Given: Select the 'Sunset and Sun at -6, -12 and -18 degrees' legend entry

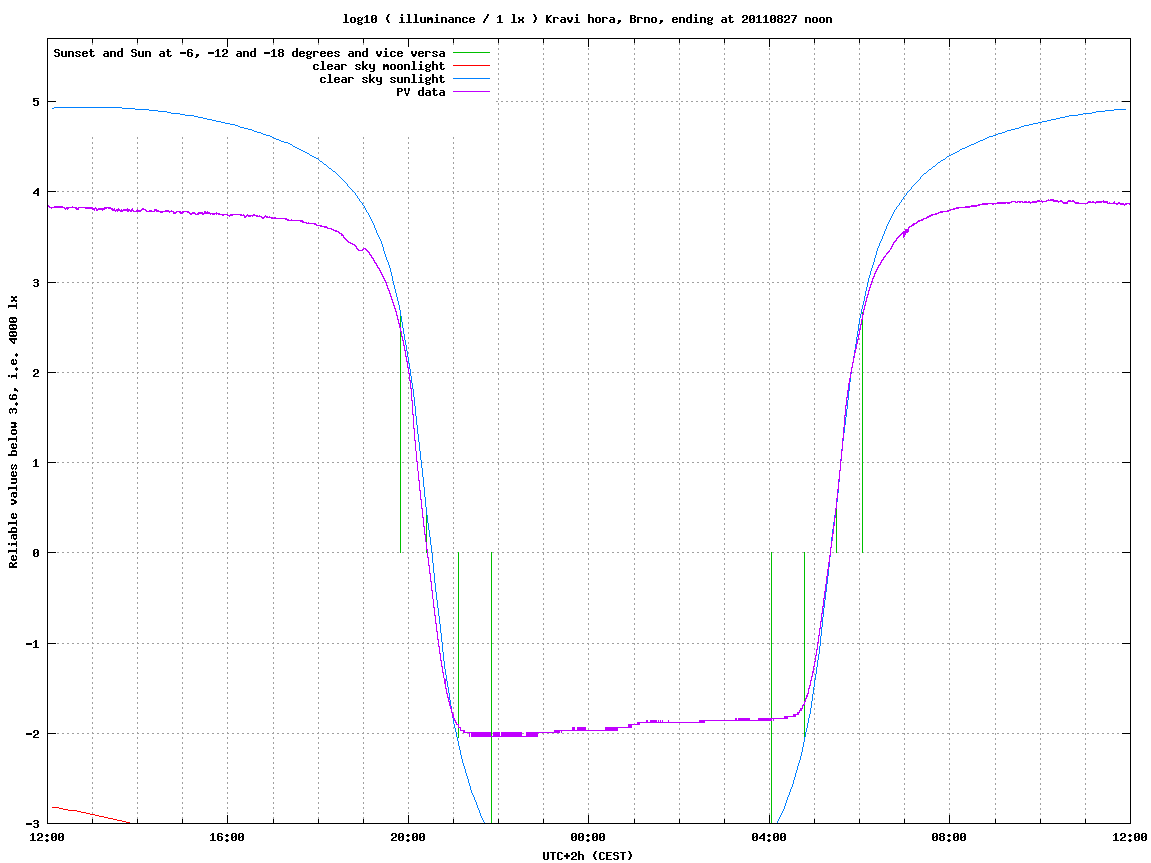Looking at the screenshot, I should click(250, 53).
